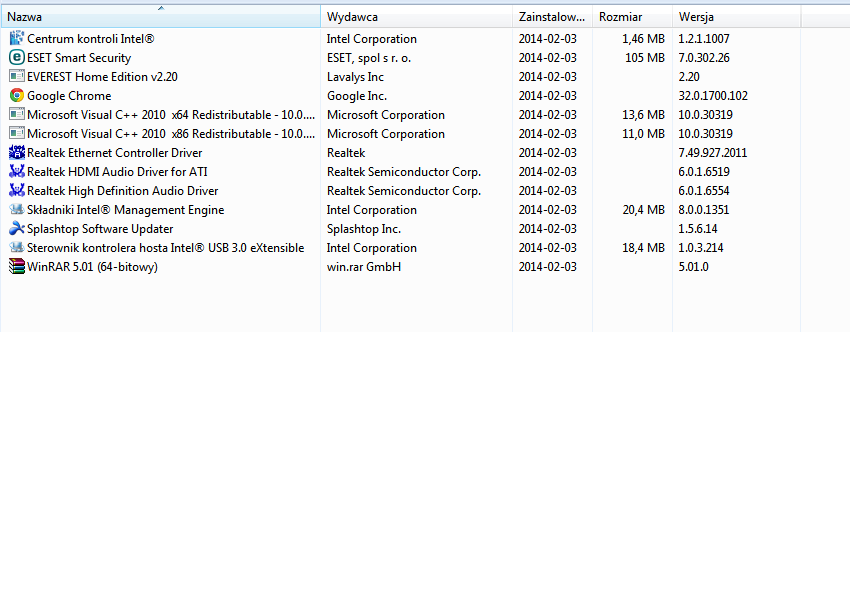Click version number 7.49.927.2011
Viewport: 850px width, 614px height.
pyautogui.click(x=712, y=153)
